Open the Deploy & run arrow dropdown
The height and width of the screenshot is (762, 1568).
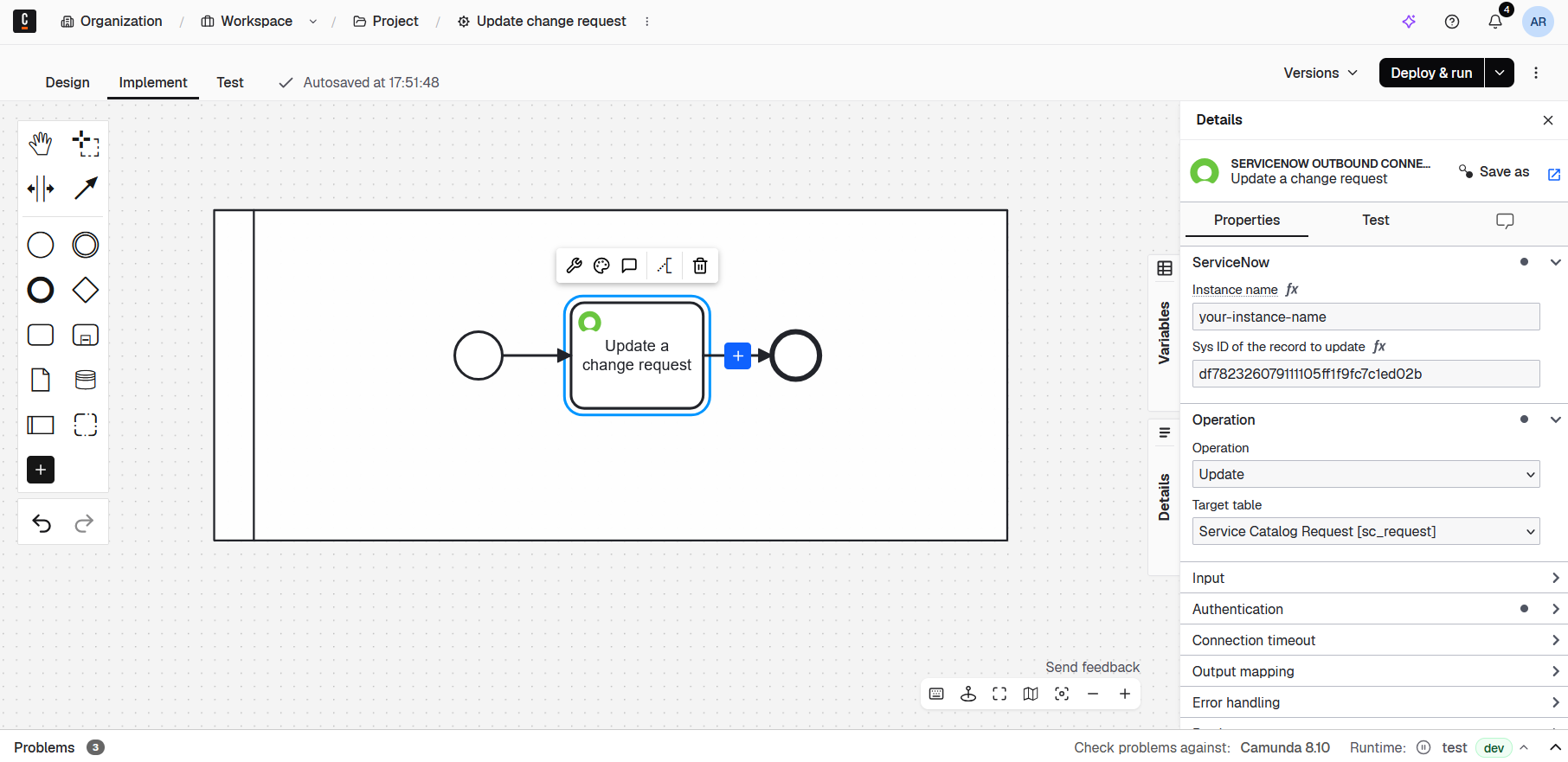click(x=1500, y=73)
